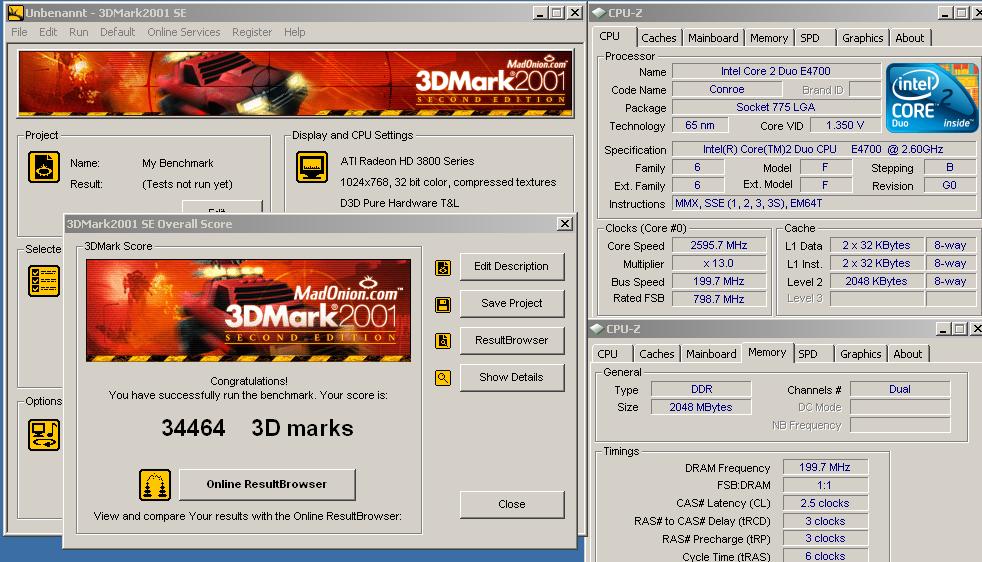
Task: Click the processor Name field Intel Core 2 Duo E4700
Action: pos(776,71)
